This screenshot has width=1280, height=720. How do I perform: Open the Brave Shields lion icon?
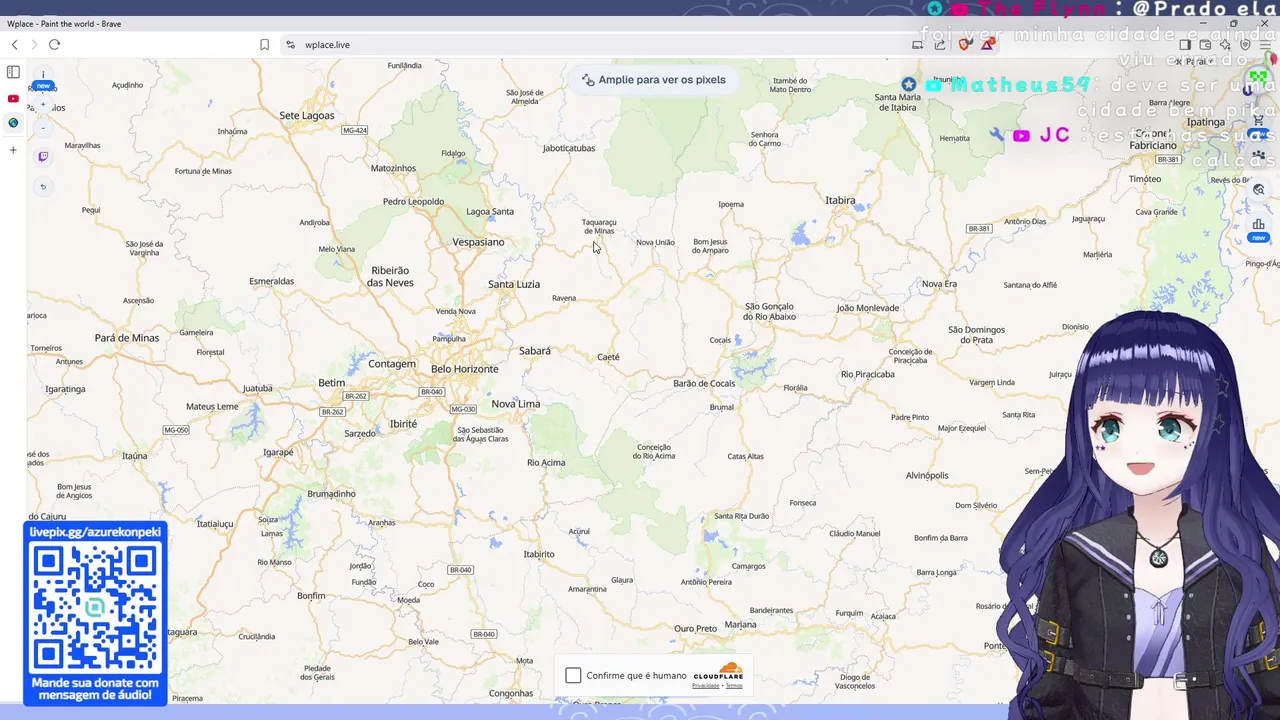964,45
